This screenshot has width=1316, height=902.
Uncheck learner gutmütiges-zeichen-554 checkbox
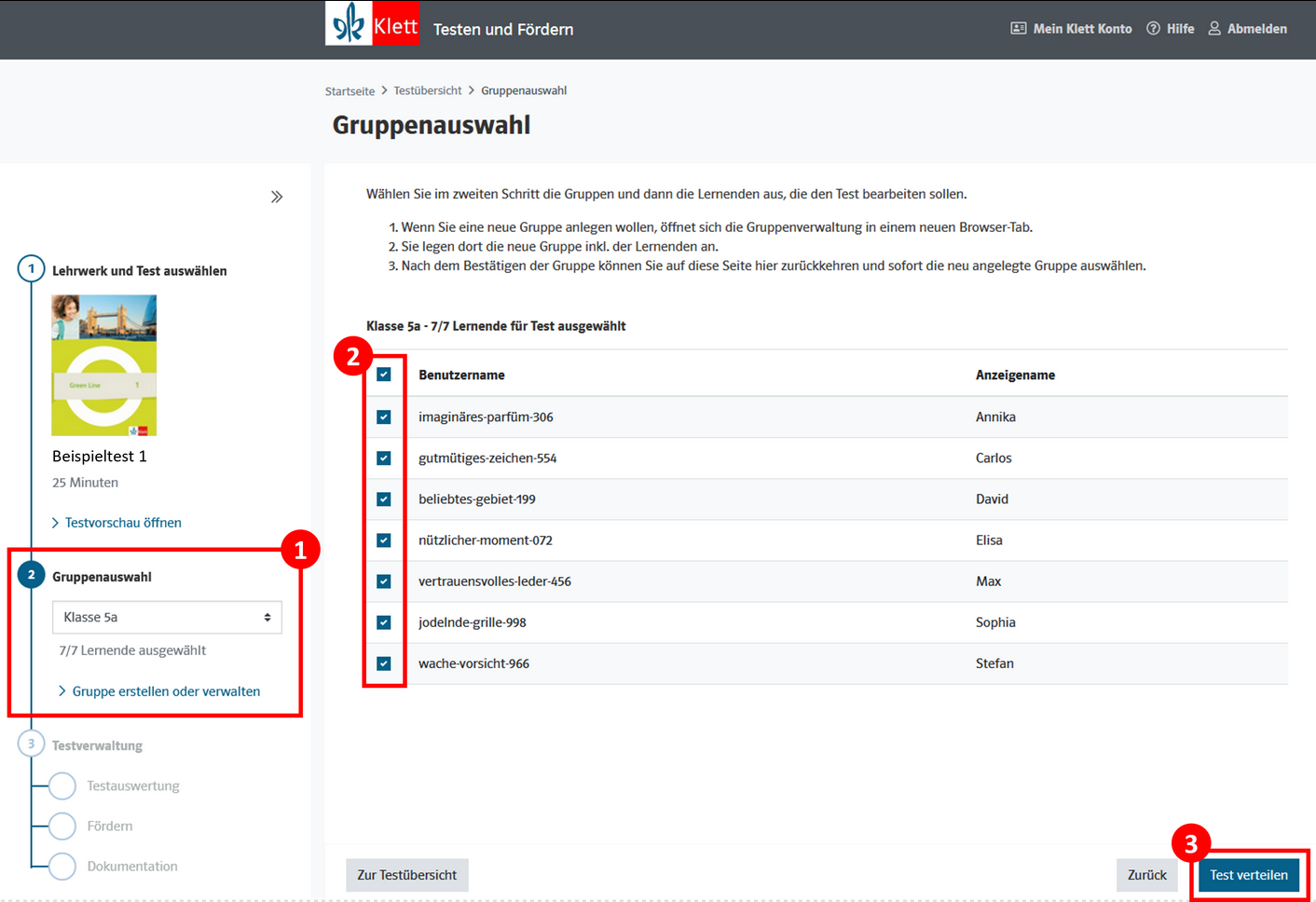click(384, 458)
